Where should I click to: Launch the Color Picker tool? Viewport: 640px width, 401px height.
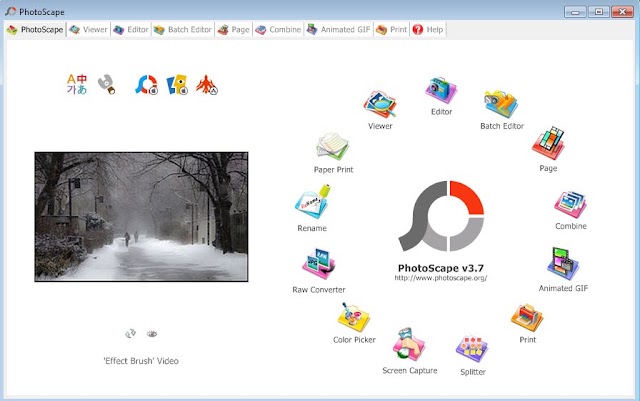click(354, 317)
